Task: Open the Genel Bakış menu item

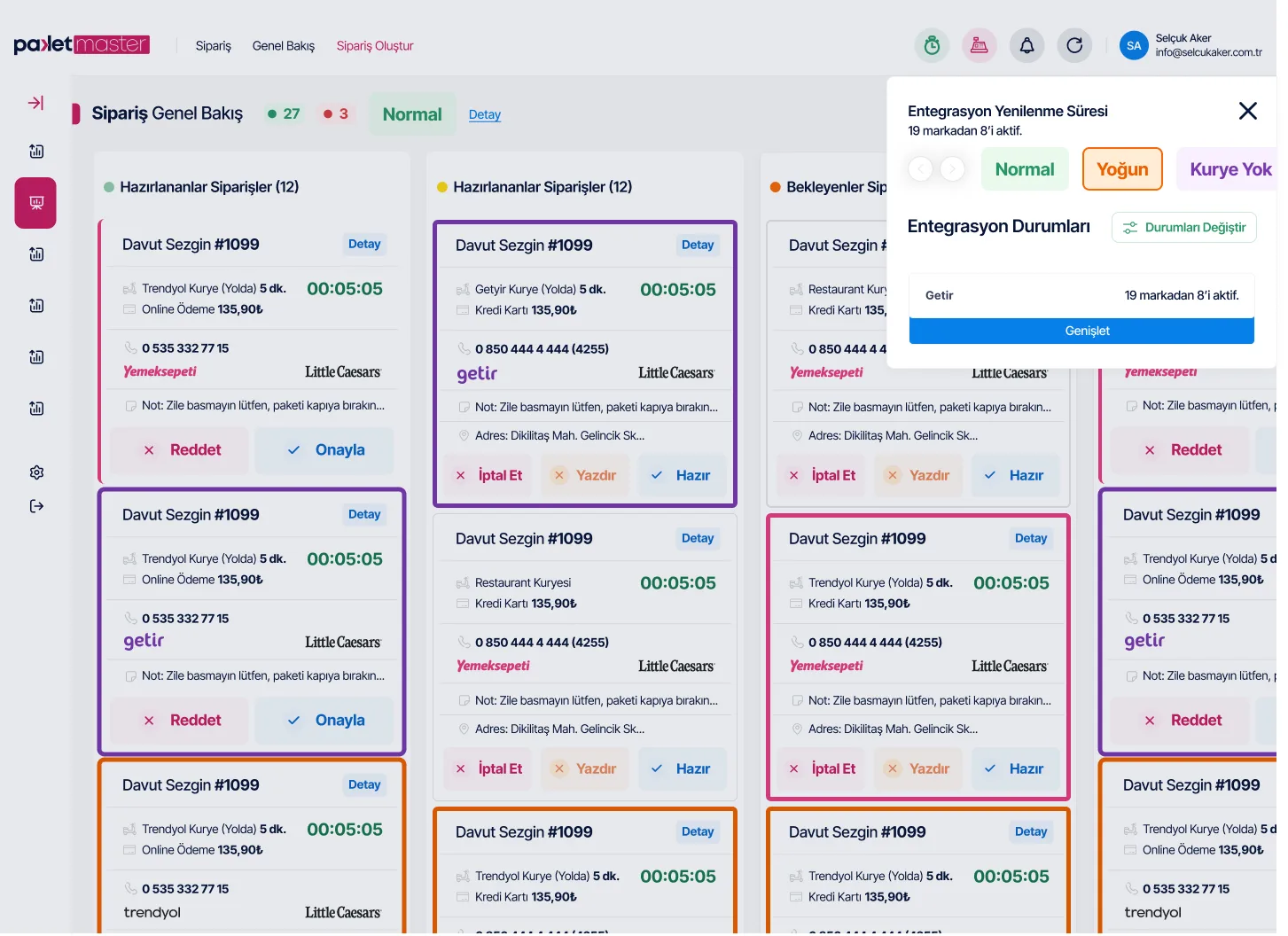Action: pyautogui.click(x=284, y=46)
